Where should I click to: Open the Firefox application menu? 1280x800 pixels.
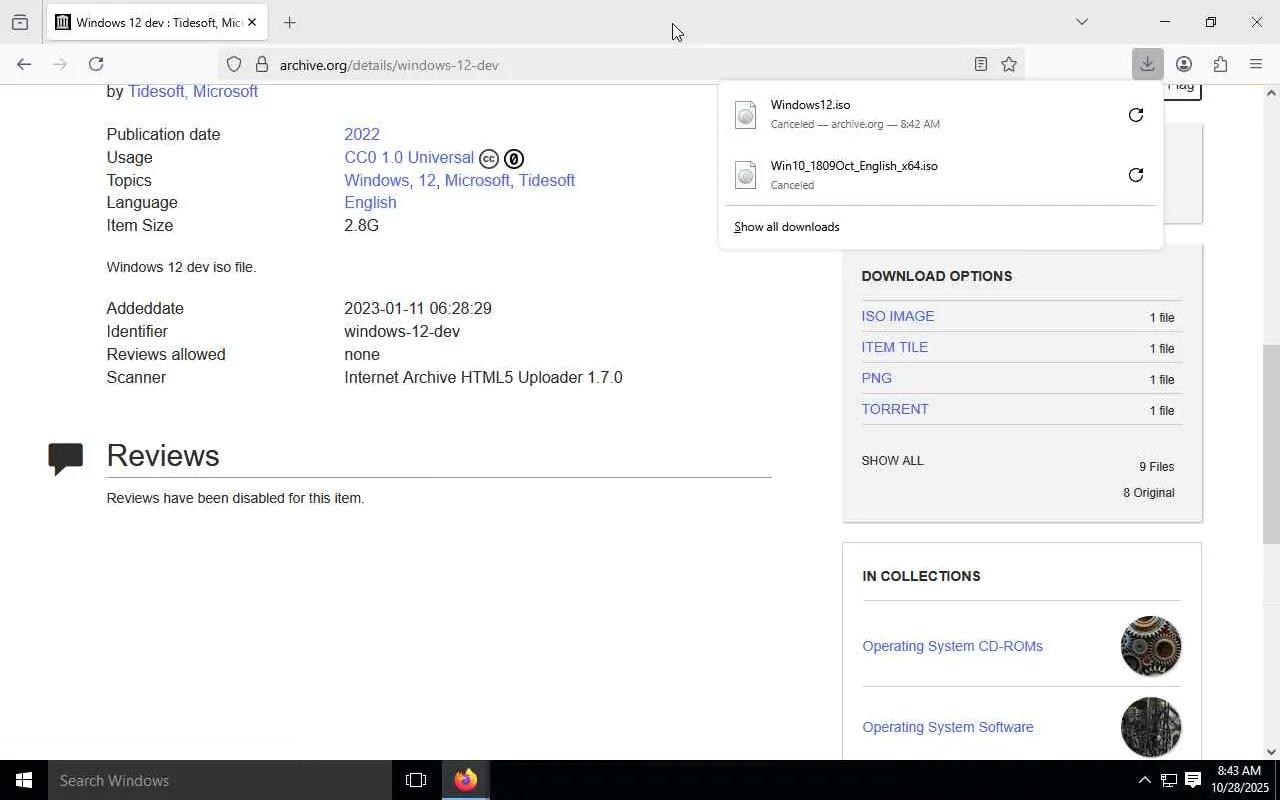click(x=1256, y=64)
